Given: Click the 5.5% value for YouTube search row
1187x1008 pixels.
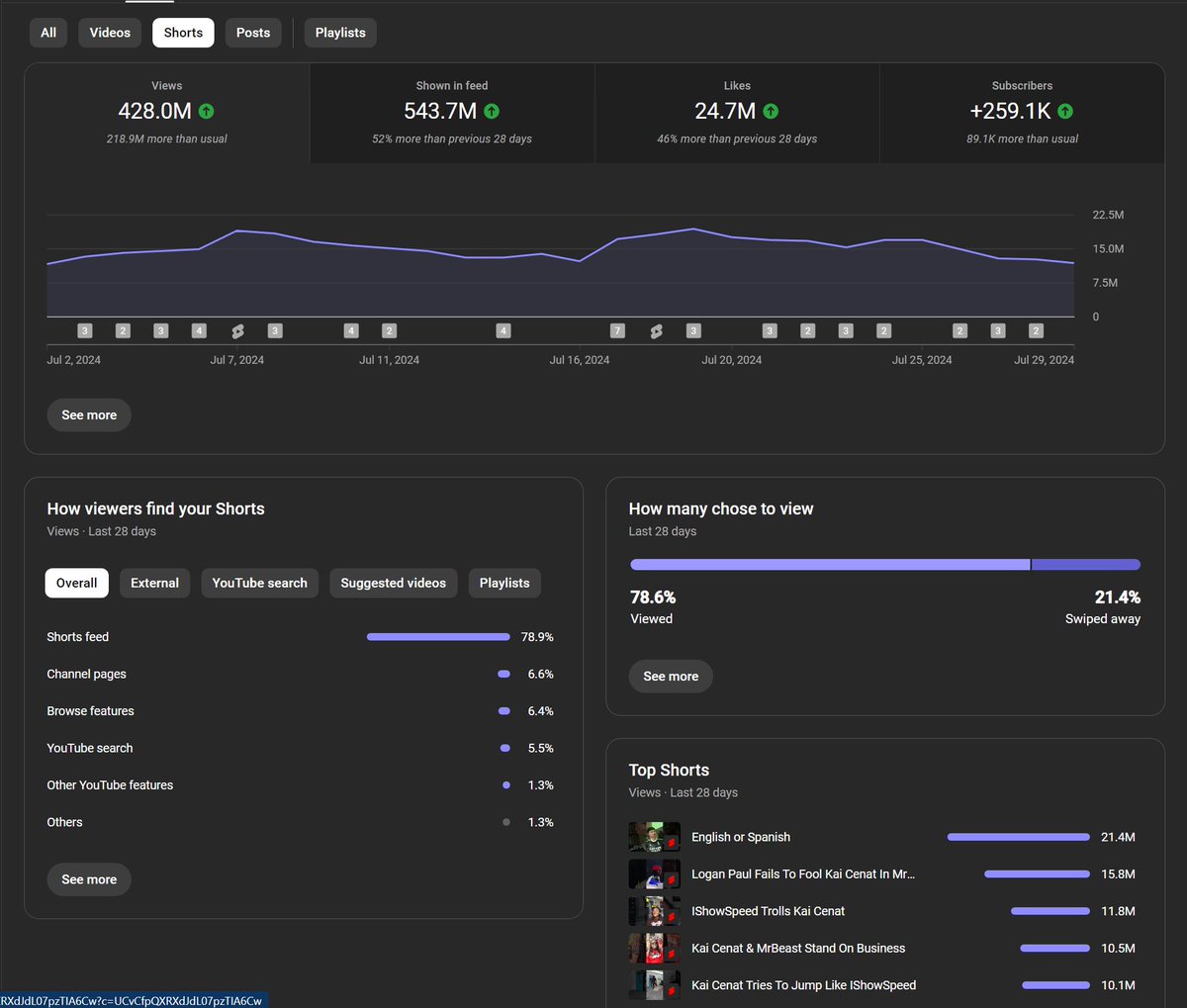Looking at the screenshot, I should 541,749.
